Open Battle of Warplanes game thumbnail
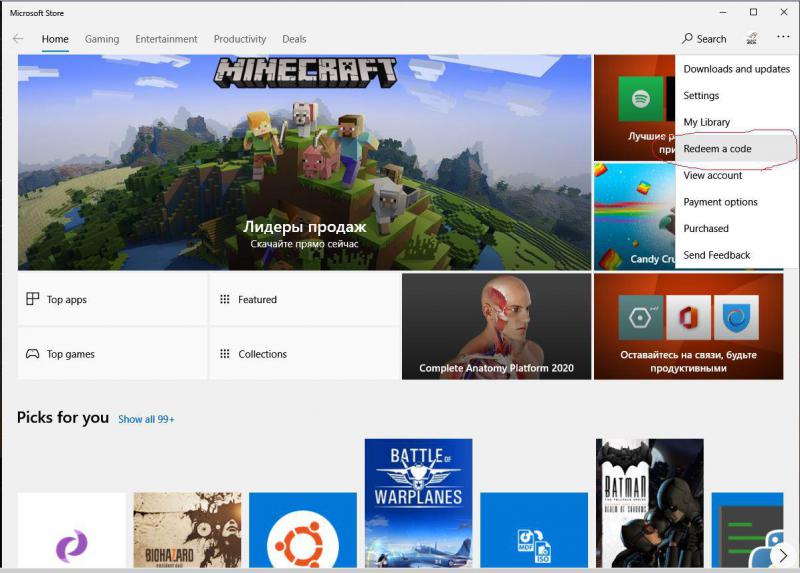This screenshot has width=800, height=573. click(418, 503)
